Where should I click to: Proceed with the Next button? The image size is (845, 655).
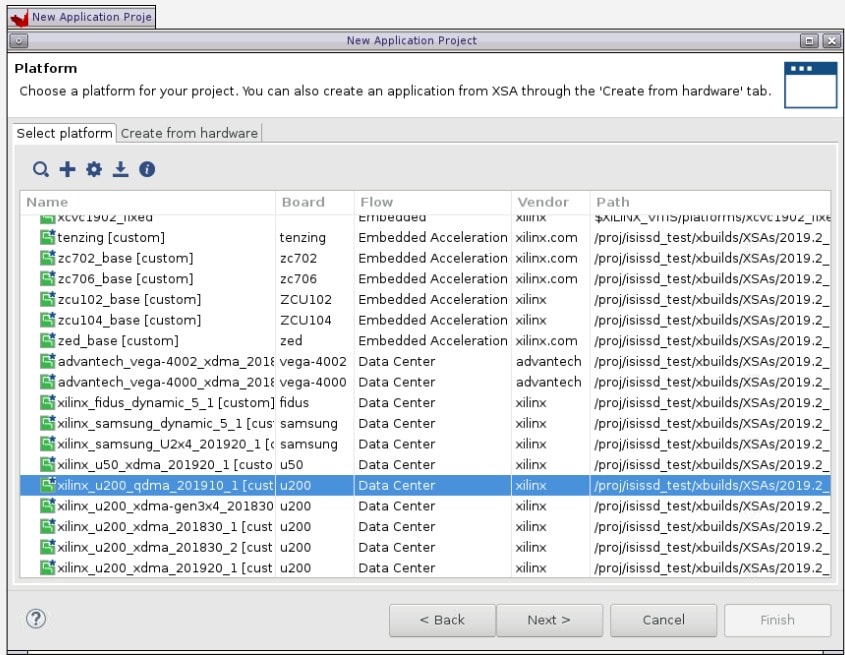549,620
